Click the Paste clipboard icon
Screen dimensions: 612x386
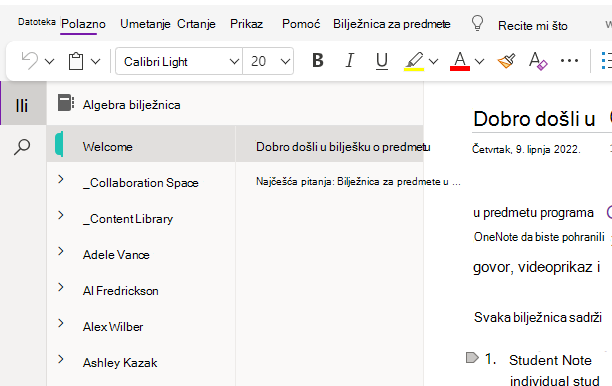[x=76, y=61]
